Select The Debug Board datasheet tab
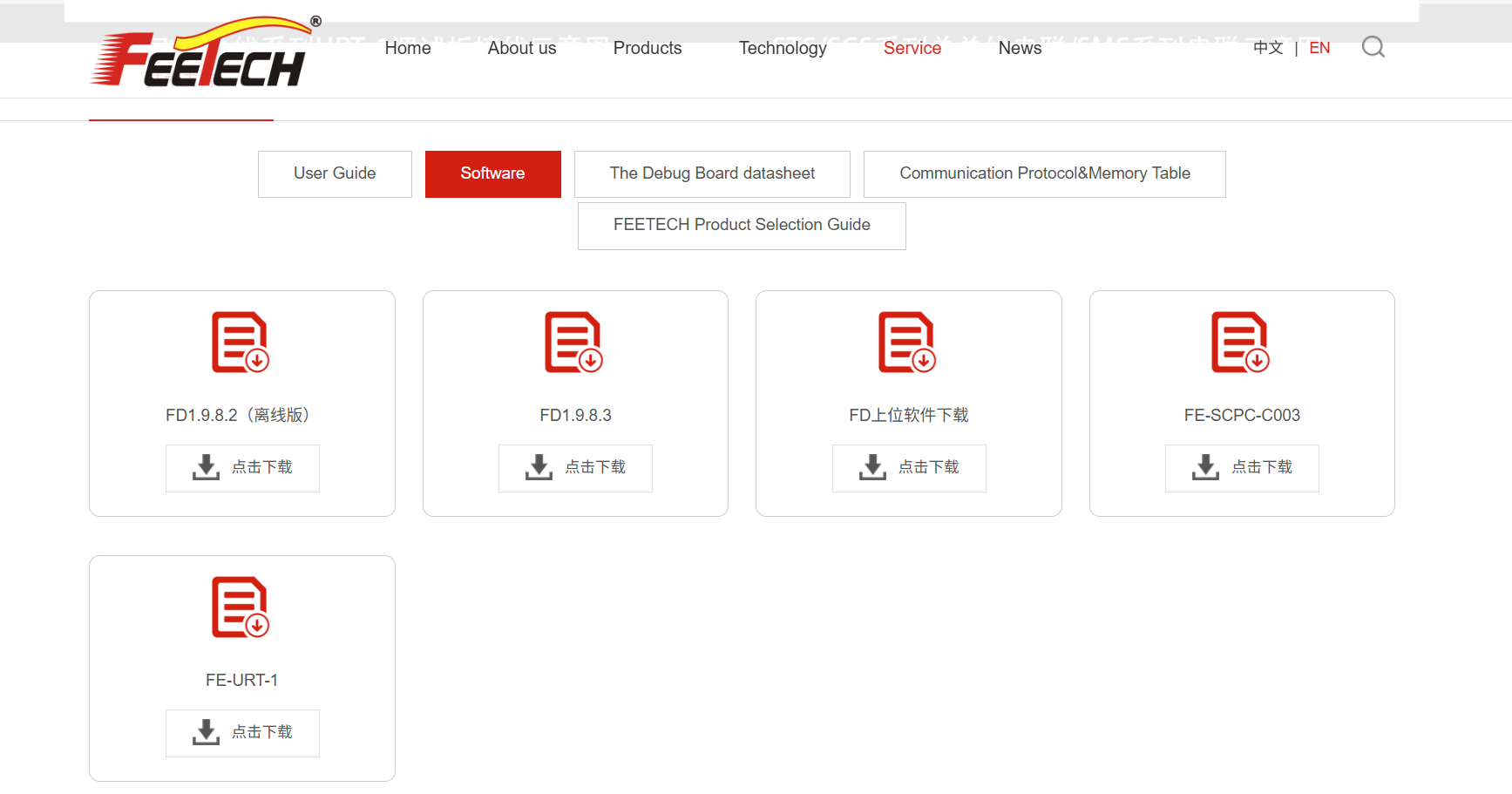Screen dimensions: 1512x794 click(712, 173)
